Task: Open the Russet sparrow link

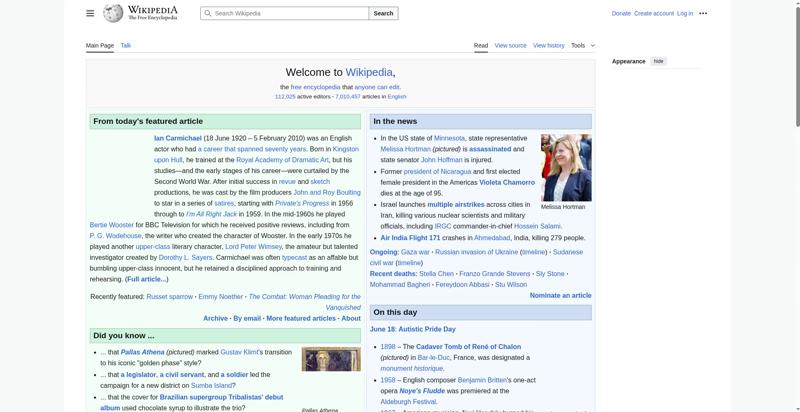Action: 169,297
